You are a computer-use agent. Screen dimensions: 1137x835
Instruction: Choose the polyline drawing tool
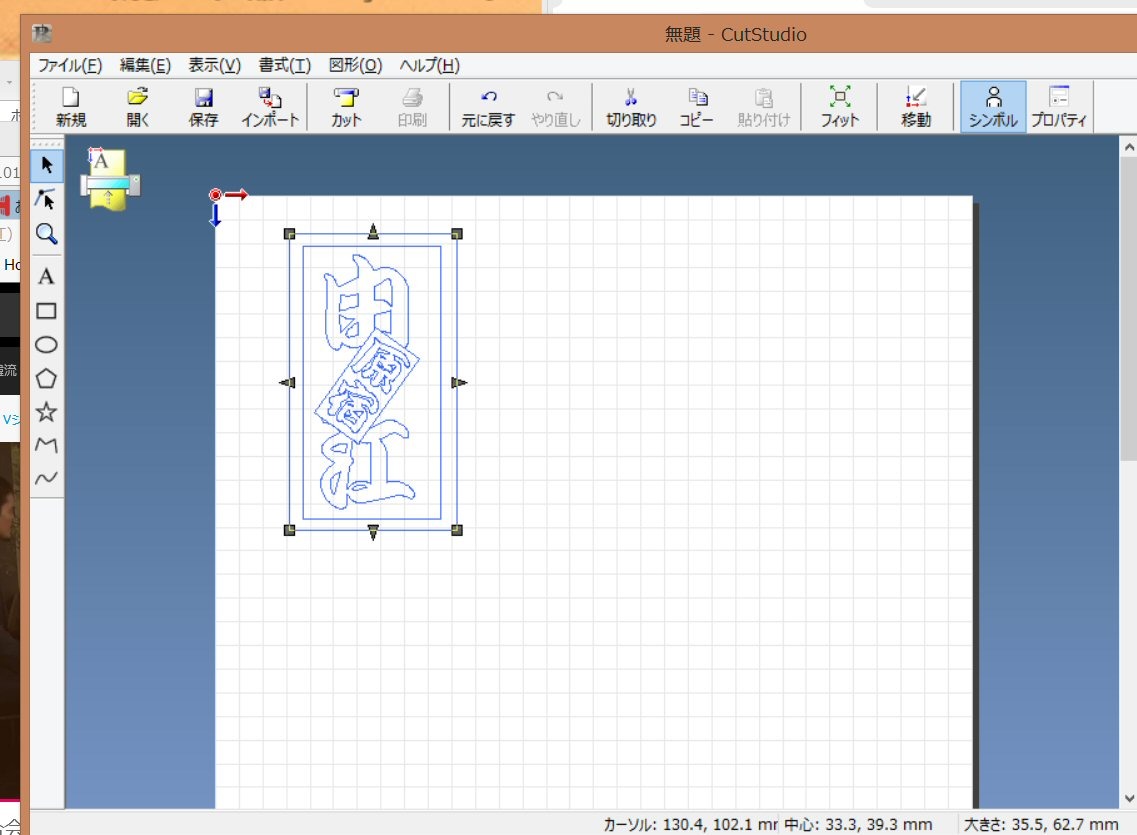click(x=46, y=445)
